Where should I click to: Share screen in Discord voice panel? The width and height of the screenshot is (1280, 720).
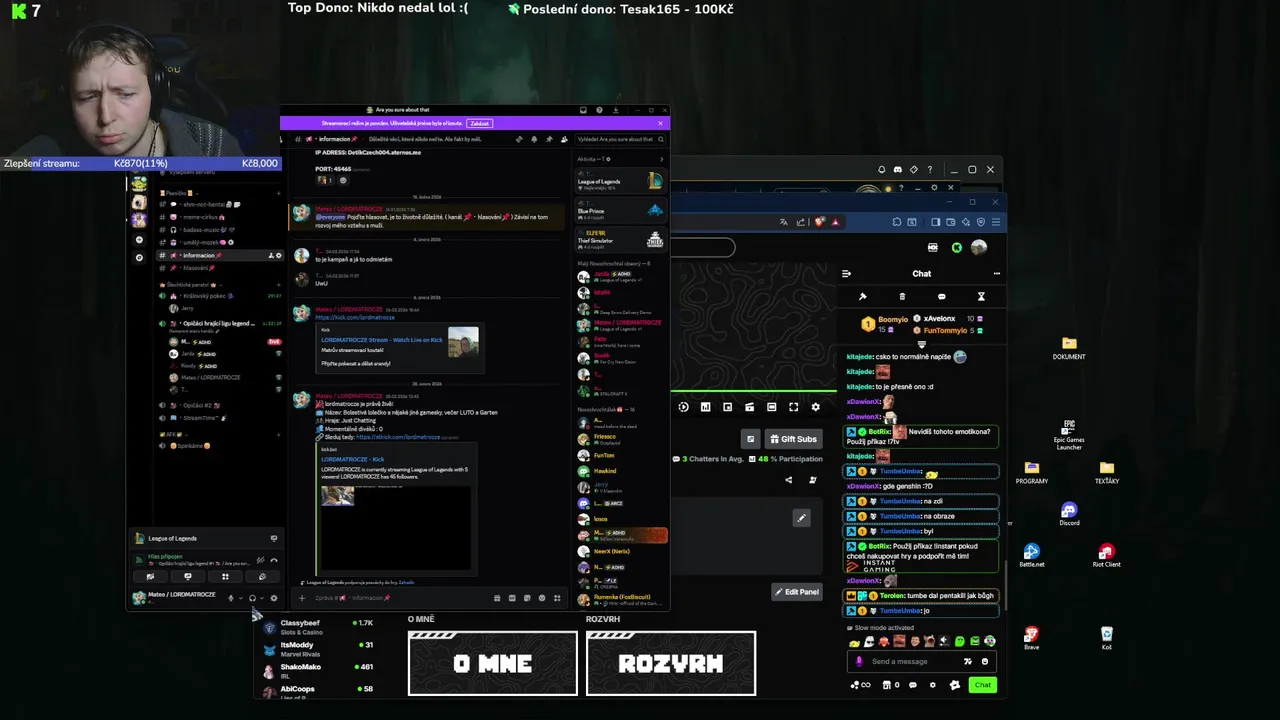pos(188,576)
